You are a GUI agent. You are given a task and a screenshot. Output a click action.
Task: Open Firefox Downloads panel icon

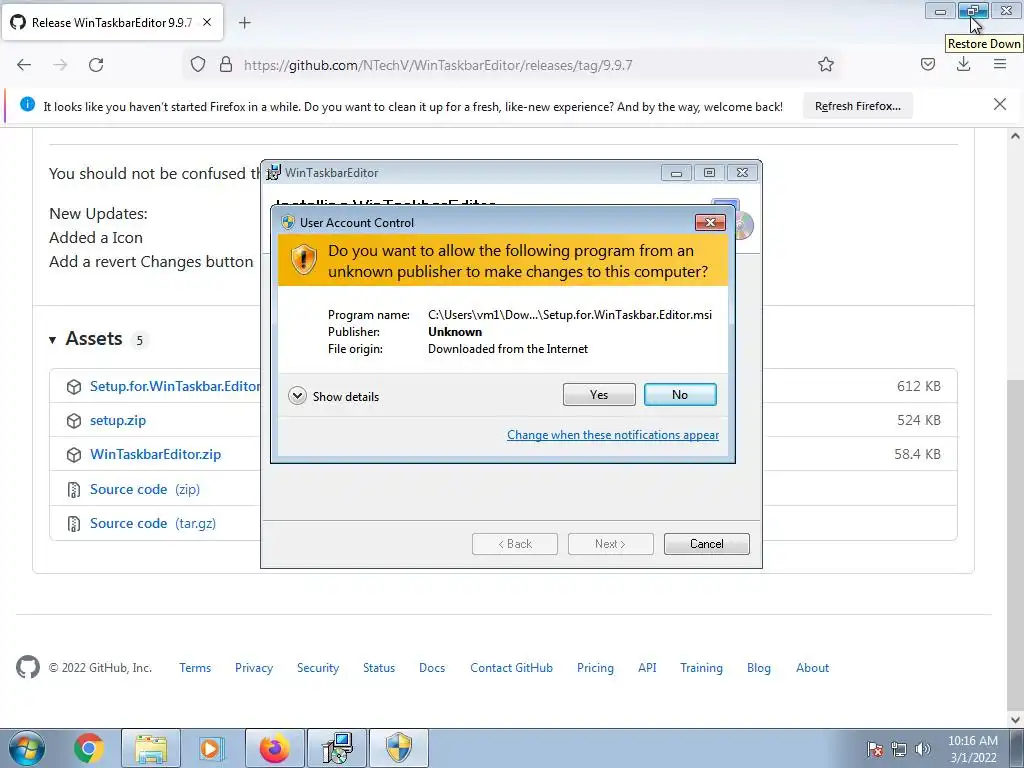point(963,64)
